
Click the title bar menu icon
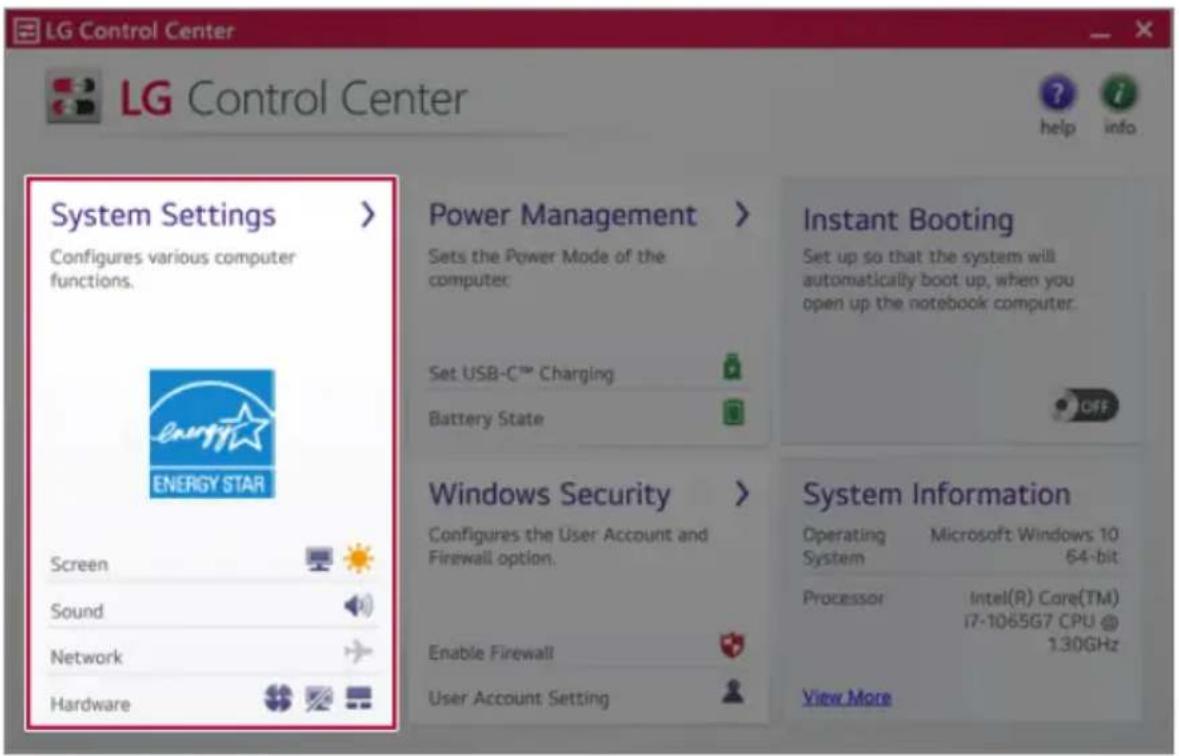tap(26, 31)
